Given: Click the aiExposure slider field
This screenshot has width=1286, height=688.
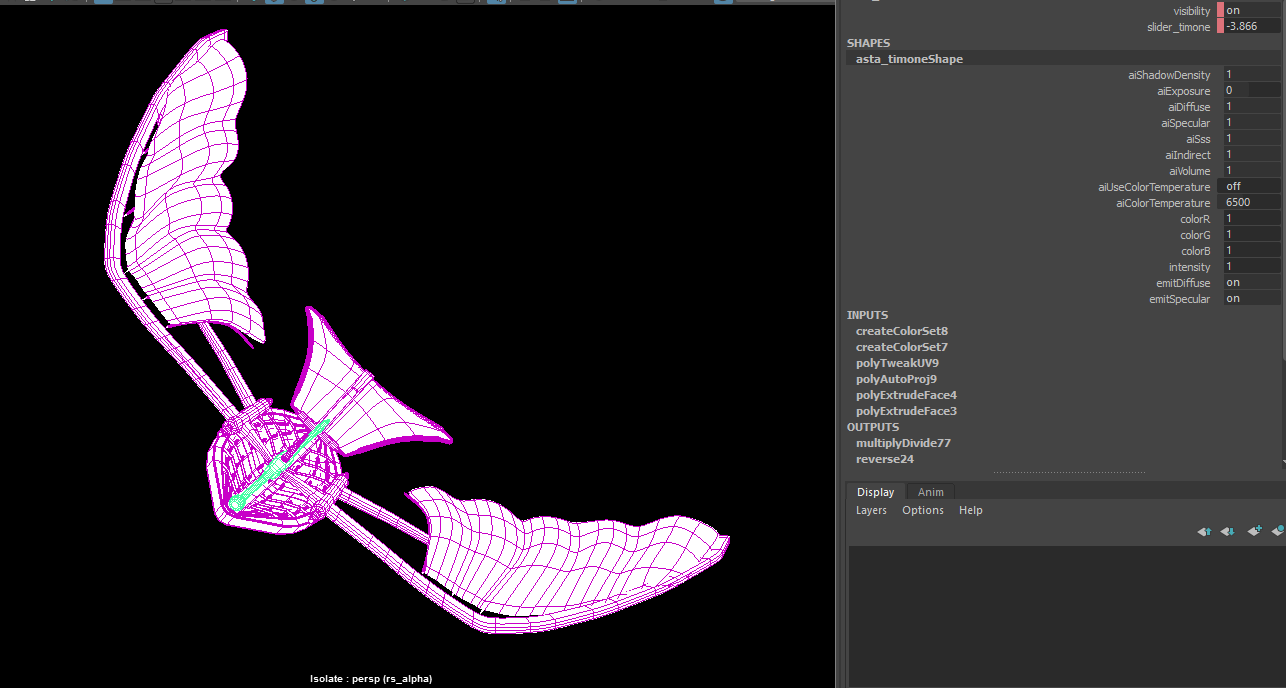Looking at the screenshot, I should click(x=1250, y=91).
